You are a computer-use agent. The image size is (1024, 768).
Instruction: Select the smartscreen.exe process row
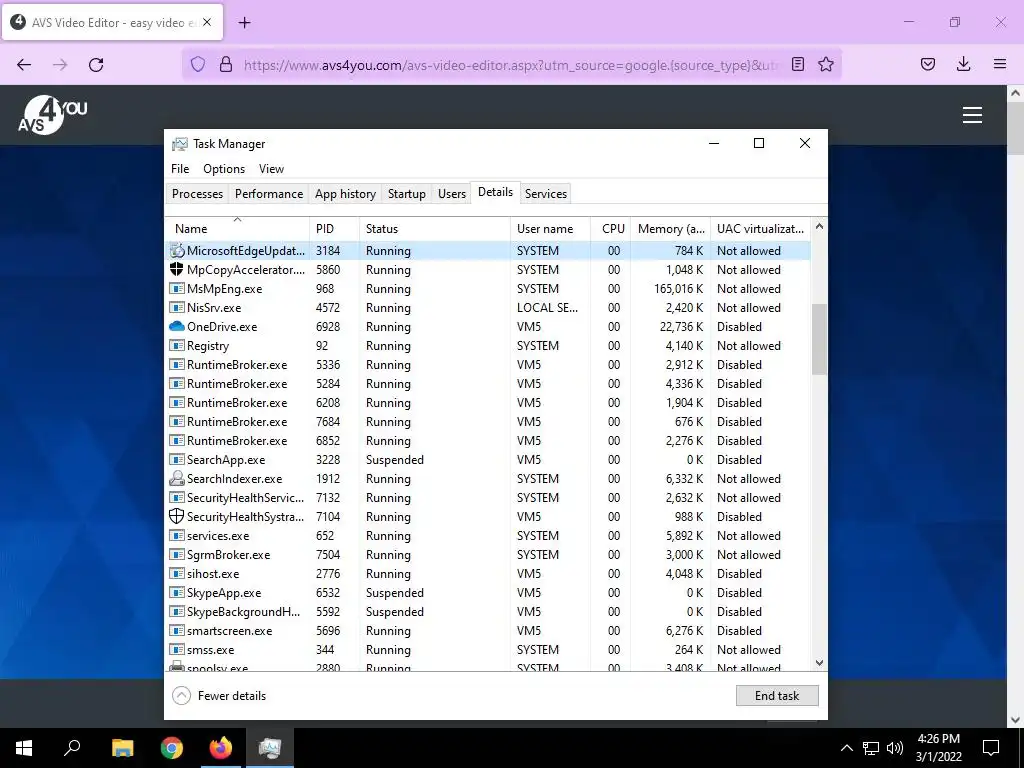coord(488,631)
